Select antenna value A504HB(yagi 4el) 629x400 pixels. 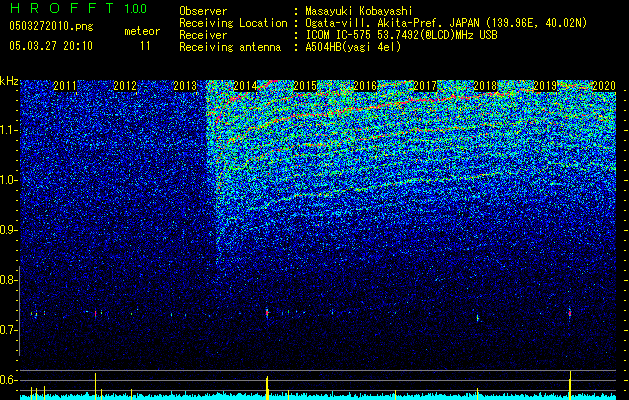(x=353, y=47)
